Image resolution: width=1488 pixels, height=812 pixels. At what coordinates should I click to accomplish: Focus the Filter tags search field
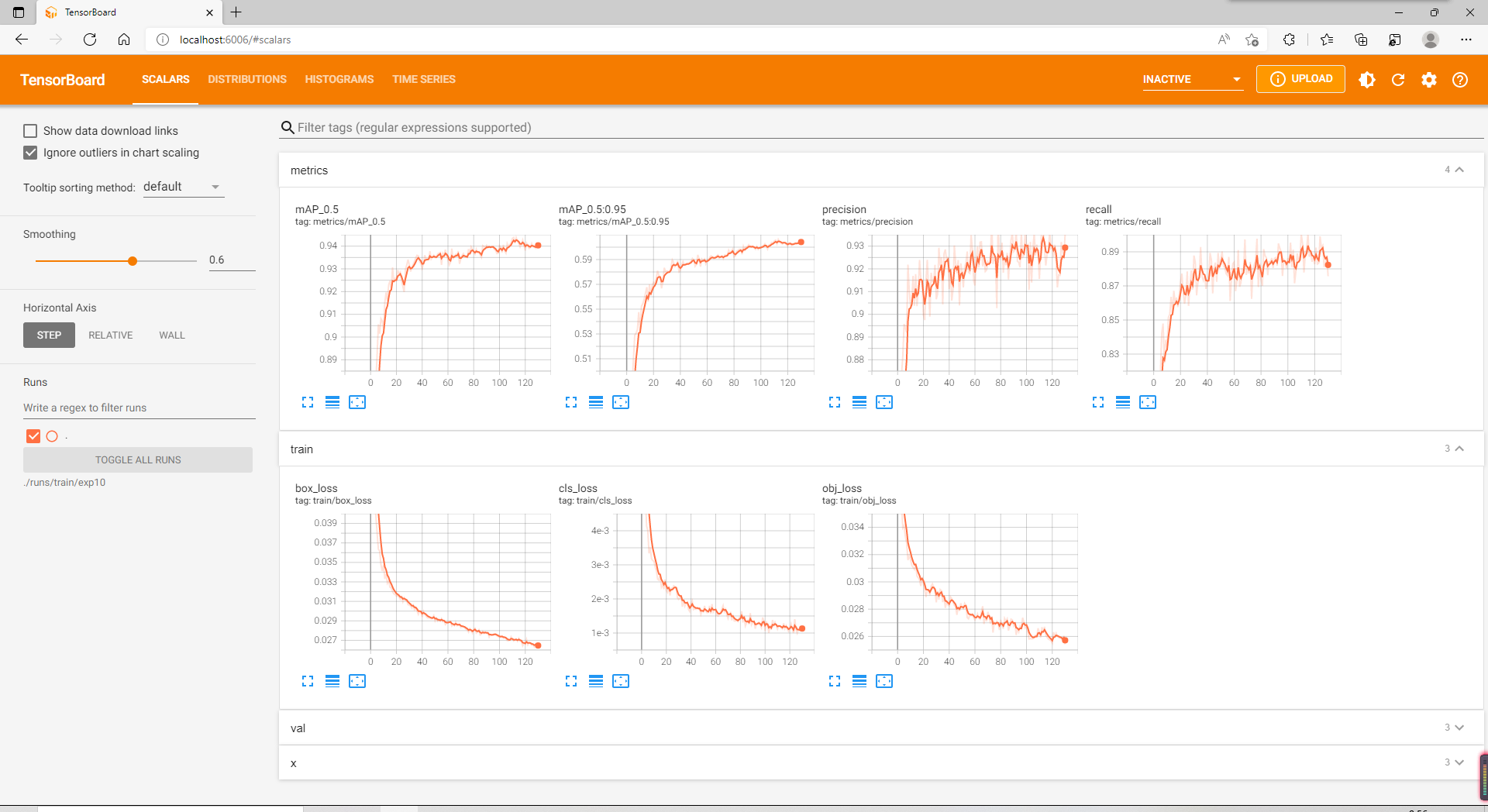coord(882,128)
